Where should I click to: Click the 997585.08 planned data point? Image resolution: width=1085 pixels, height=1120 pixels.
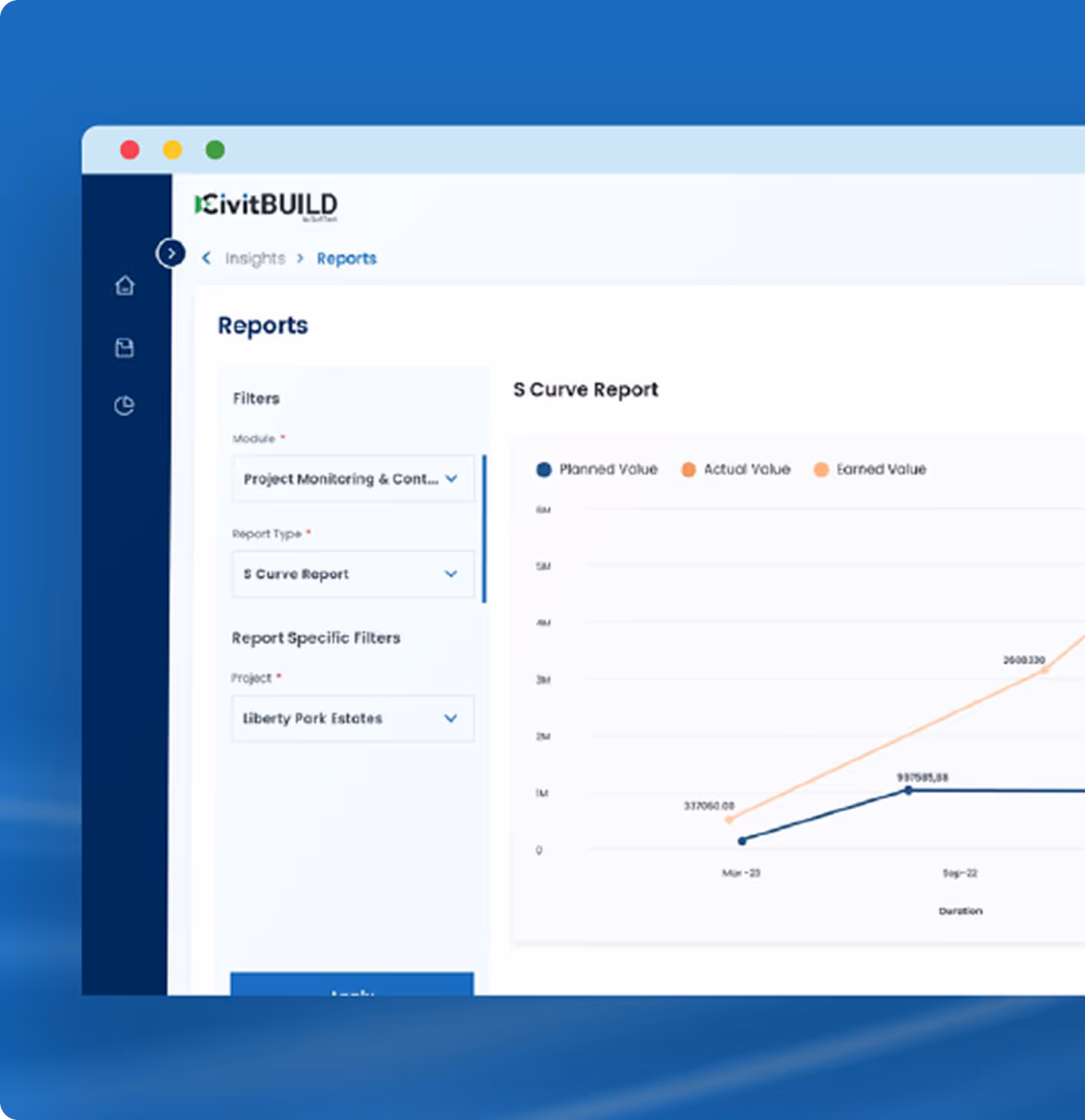[908, 790]
